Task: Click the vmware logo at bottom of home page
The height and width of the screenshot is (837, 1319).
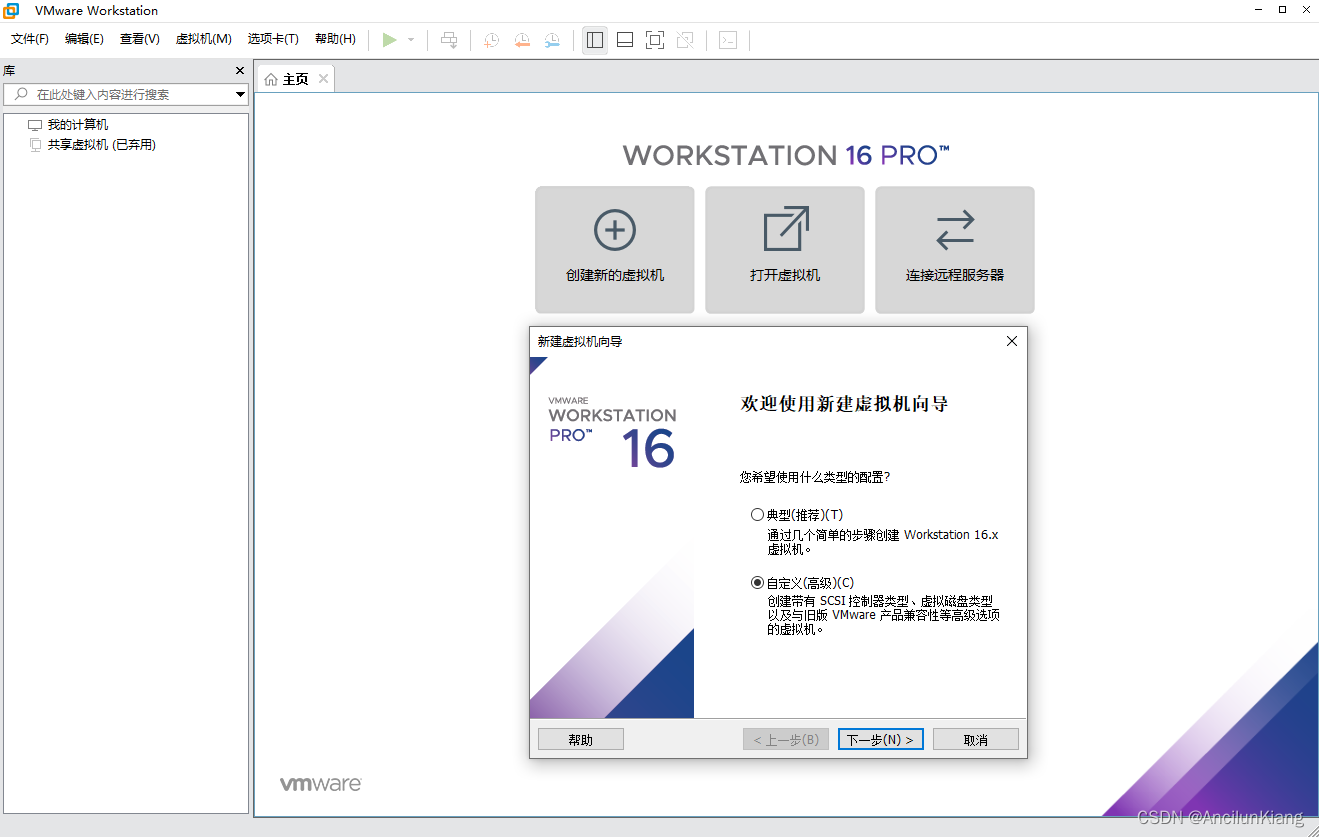Action: coord(320,784)
